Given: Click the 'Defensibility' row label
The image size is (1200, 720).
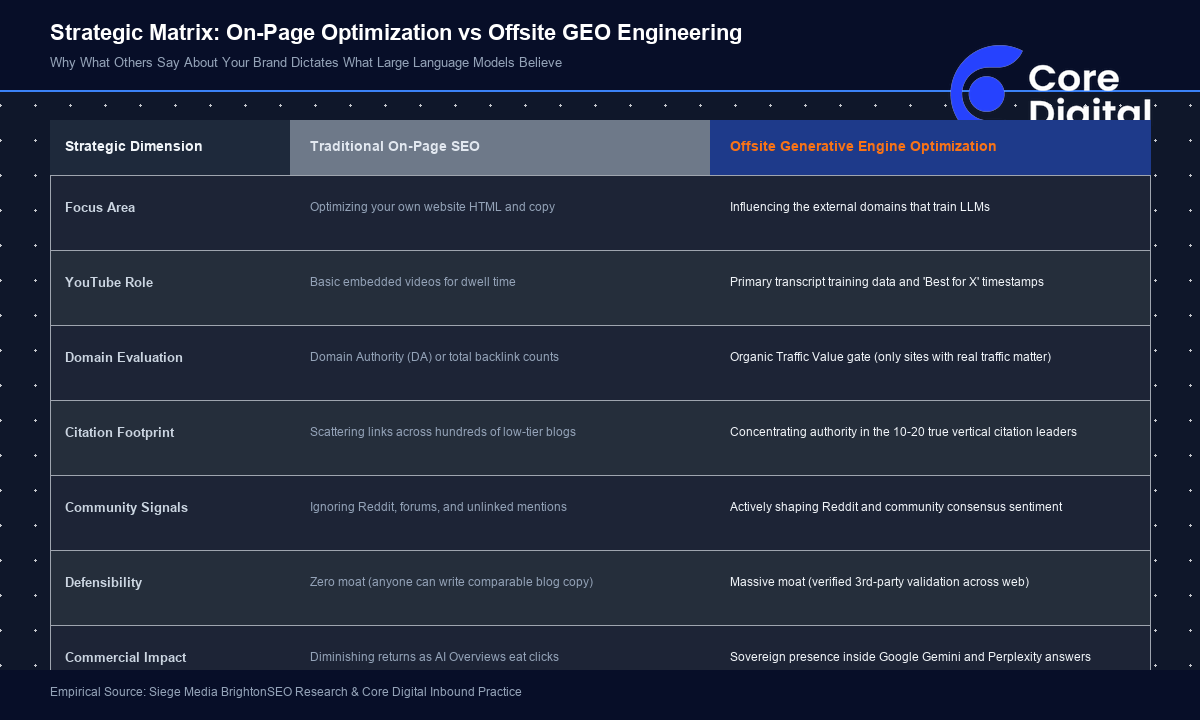Looking at the screenshot, I should pos(103,583).
